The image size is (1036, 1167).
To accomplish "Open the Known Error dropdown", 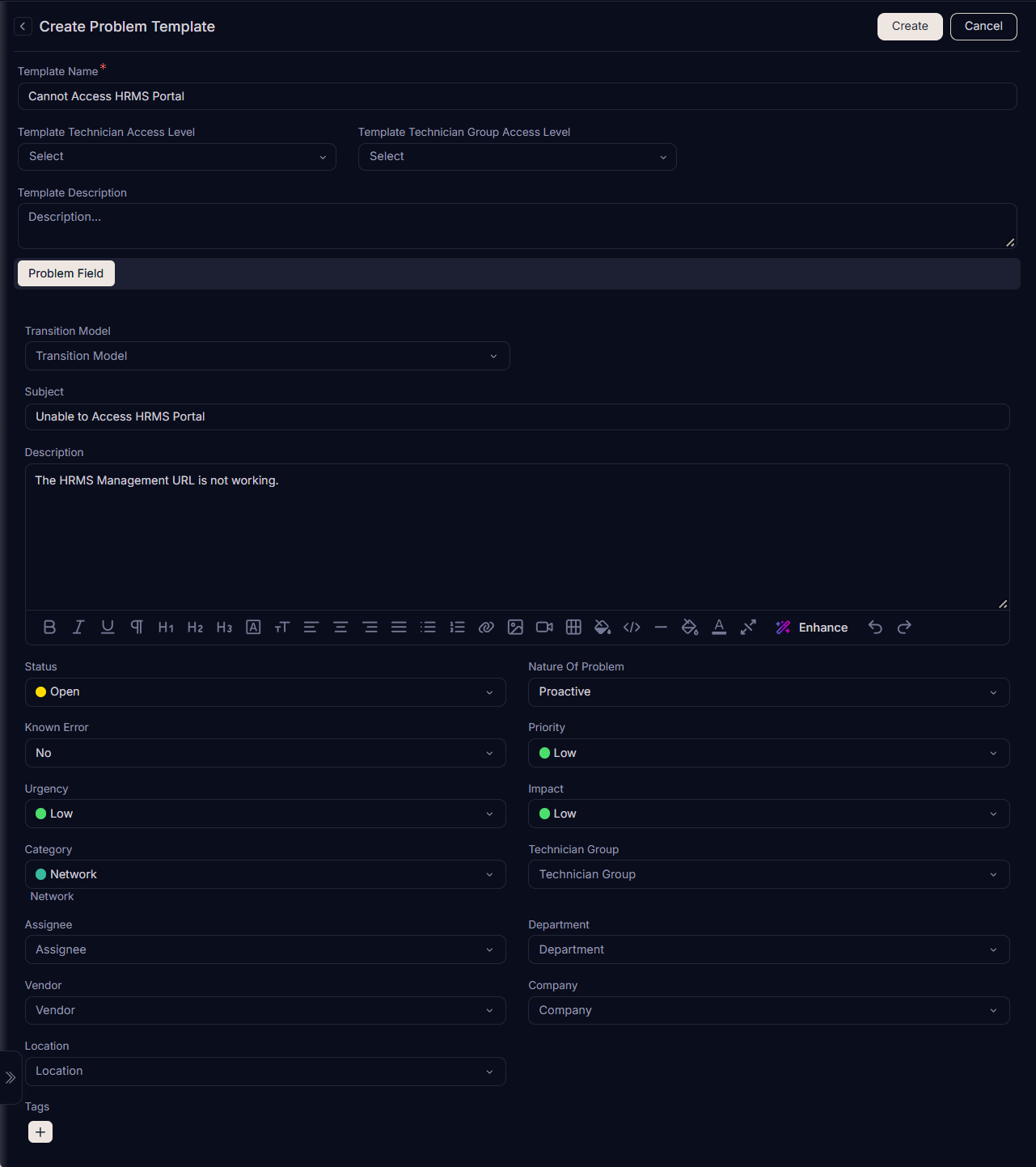I will (x=265, y=753).
